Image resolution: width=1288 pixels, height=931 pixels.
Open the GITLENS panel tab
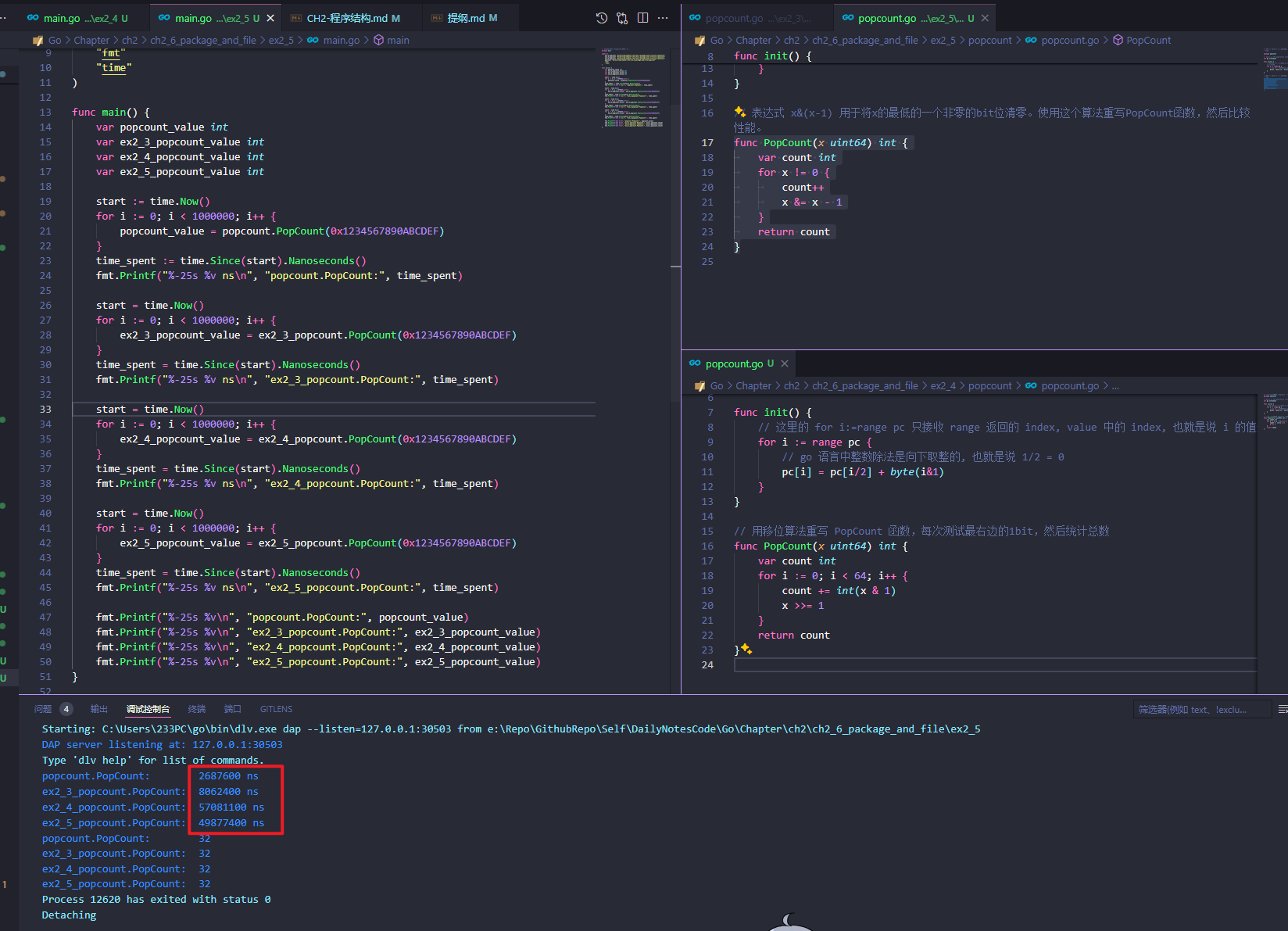[x=276, y=709]
